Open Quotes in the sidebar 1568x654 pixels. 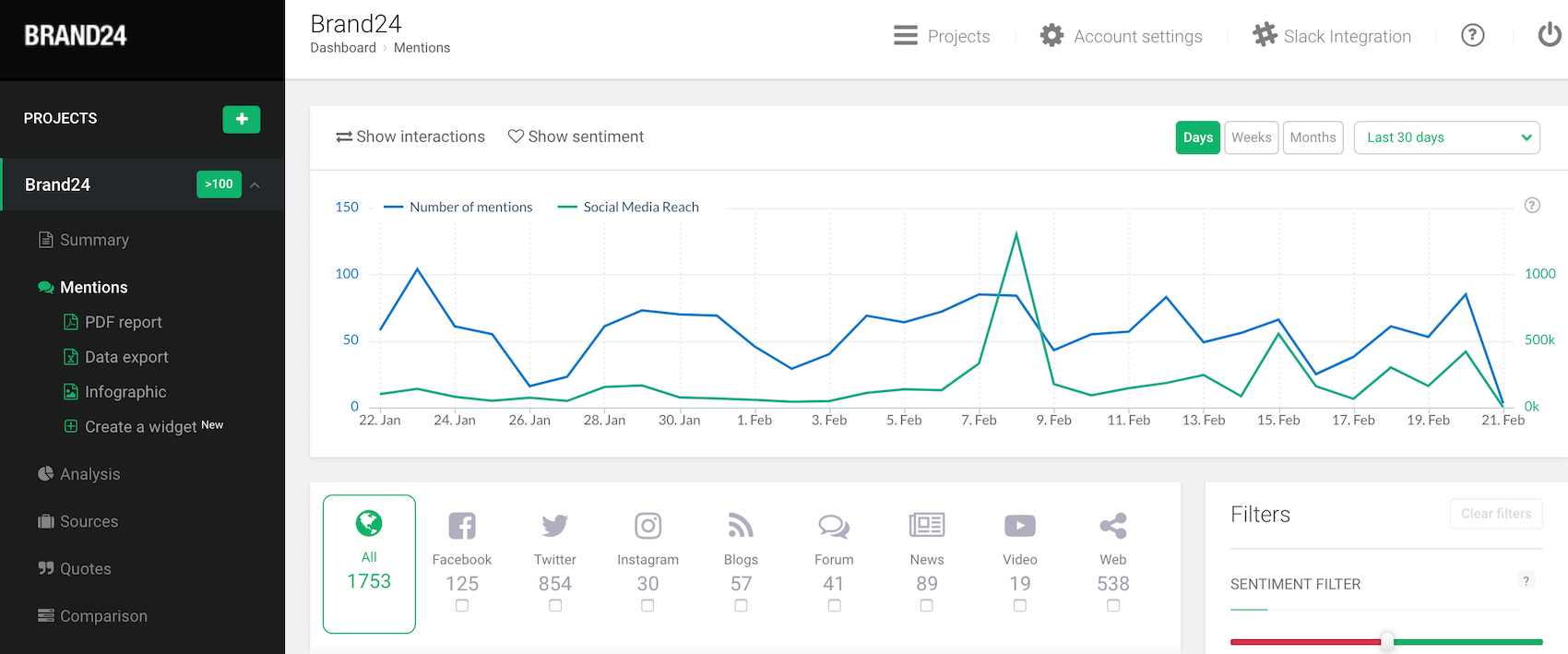86,569
